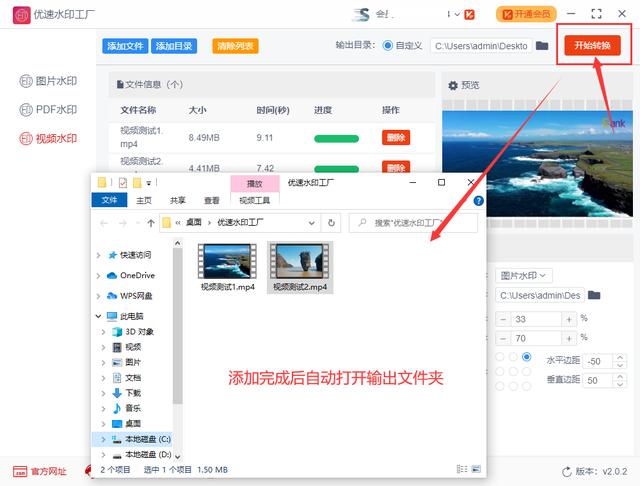The image size is (640, 486).
Task: Click the progress bar for 视频测试1.mp4
Action: (336, 139)
